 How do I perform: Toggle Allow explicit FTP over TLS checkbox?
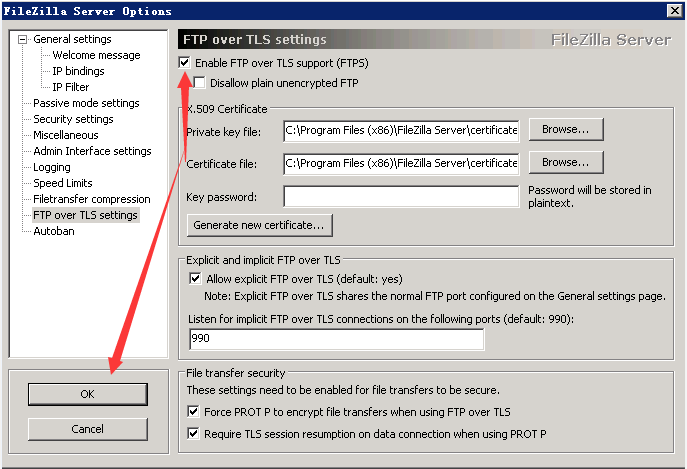(x=195, y=278)
